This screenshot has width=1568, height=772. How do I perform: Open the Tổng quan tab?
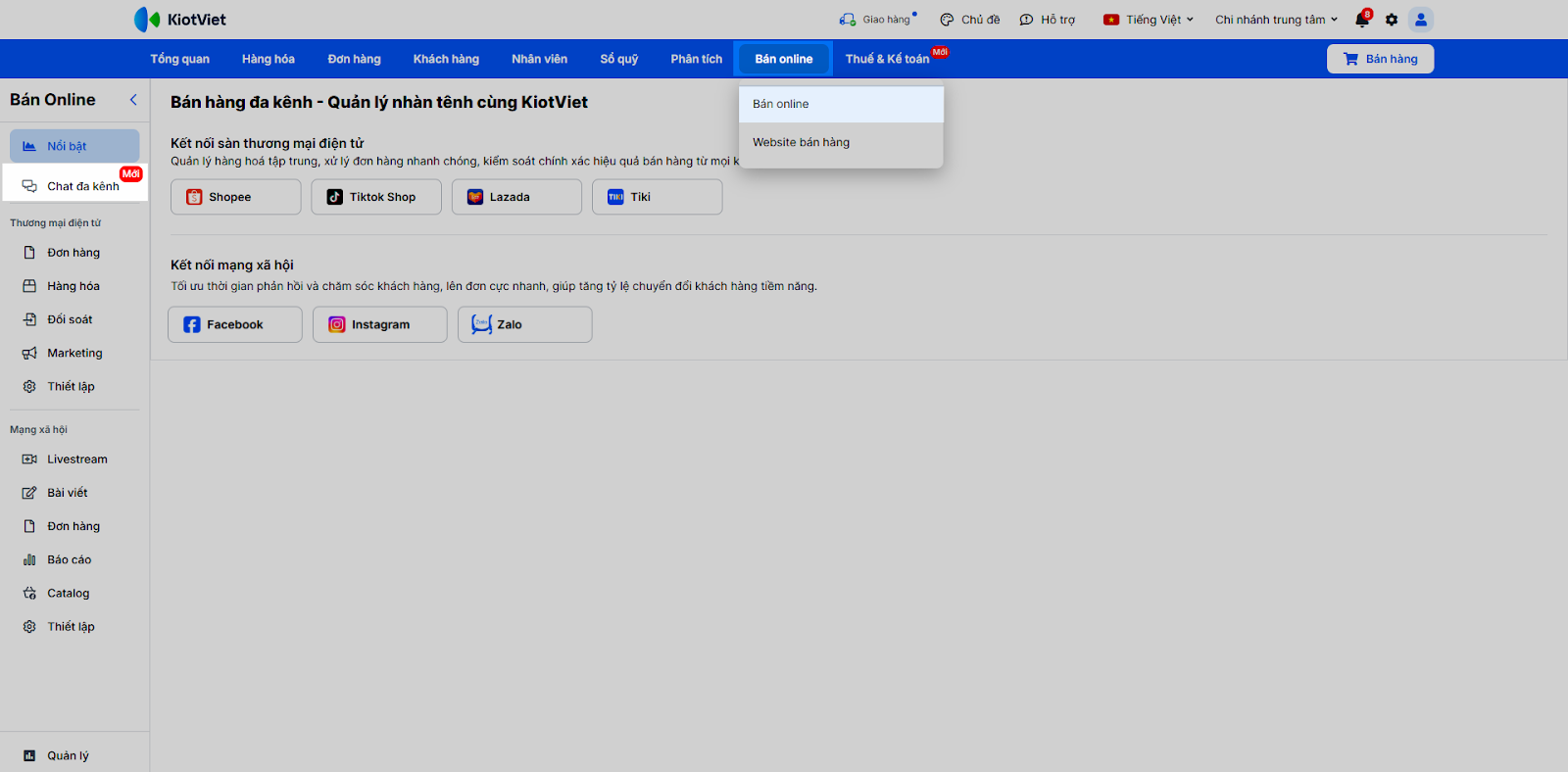[179, 59]
